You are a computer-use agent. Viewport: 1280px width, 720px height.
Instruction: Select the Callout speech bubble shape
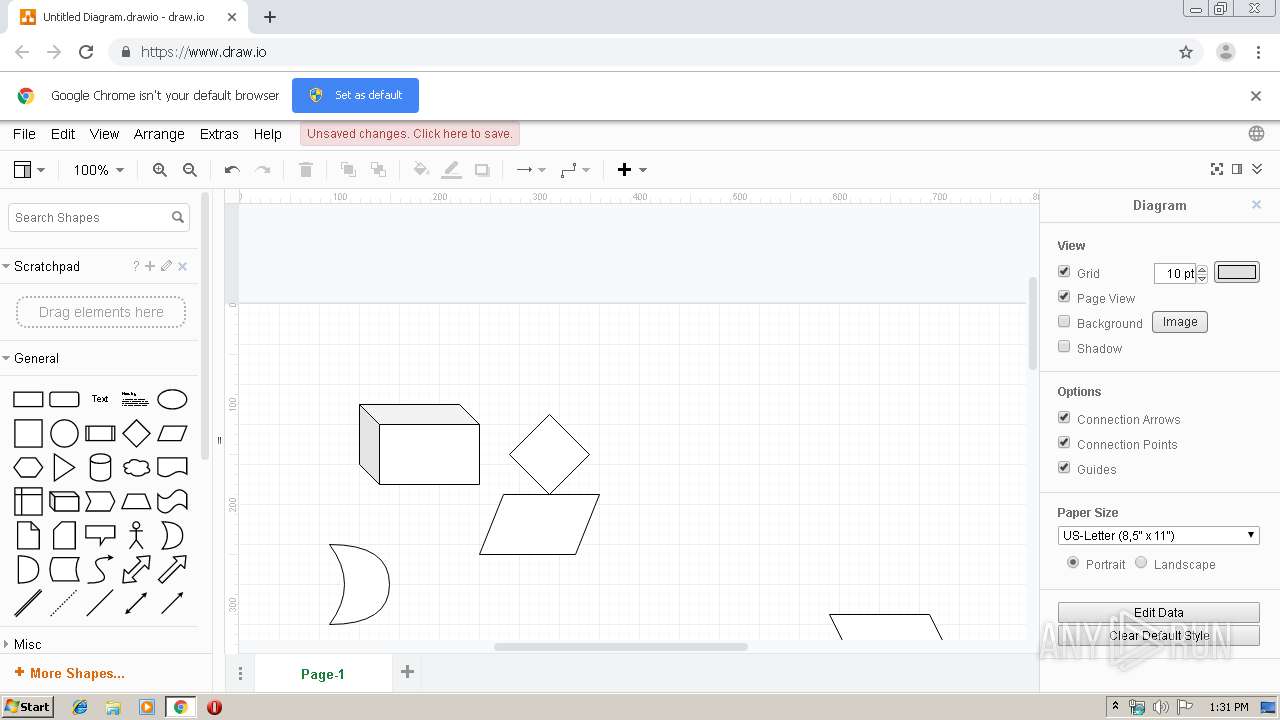[x=100, y=535]
